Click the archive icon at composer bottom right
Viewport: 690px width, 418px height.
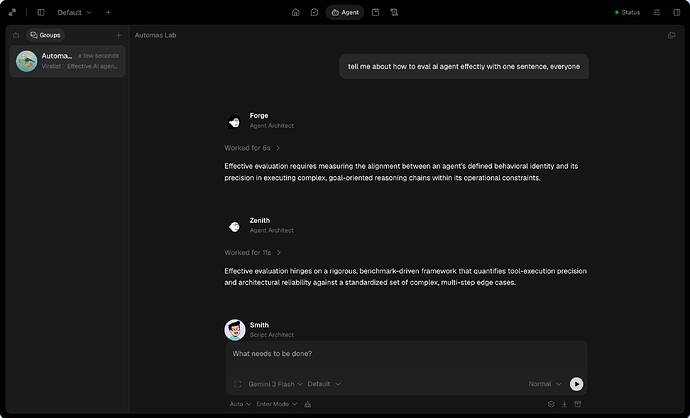578,404
